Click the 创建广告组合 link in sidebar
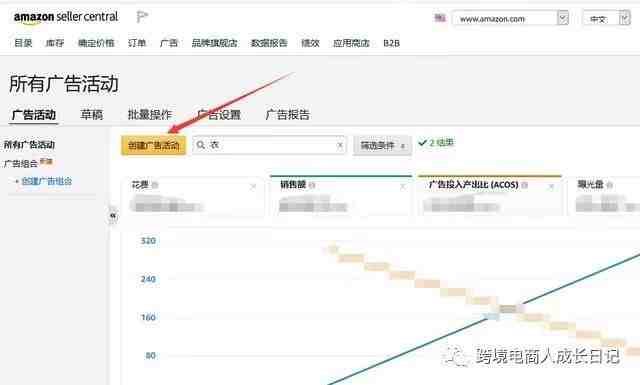640x385 pixels. (47, 181)
